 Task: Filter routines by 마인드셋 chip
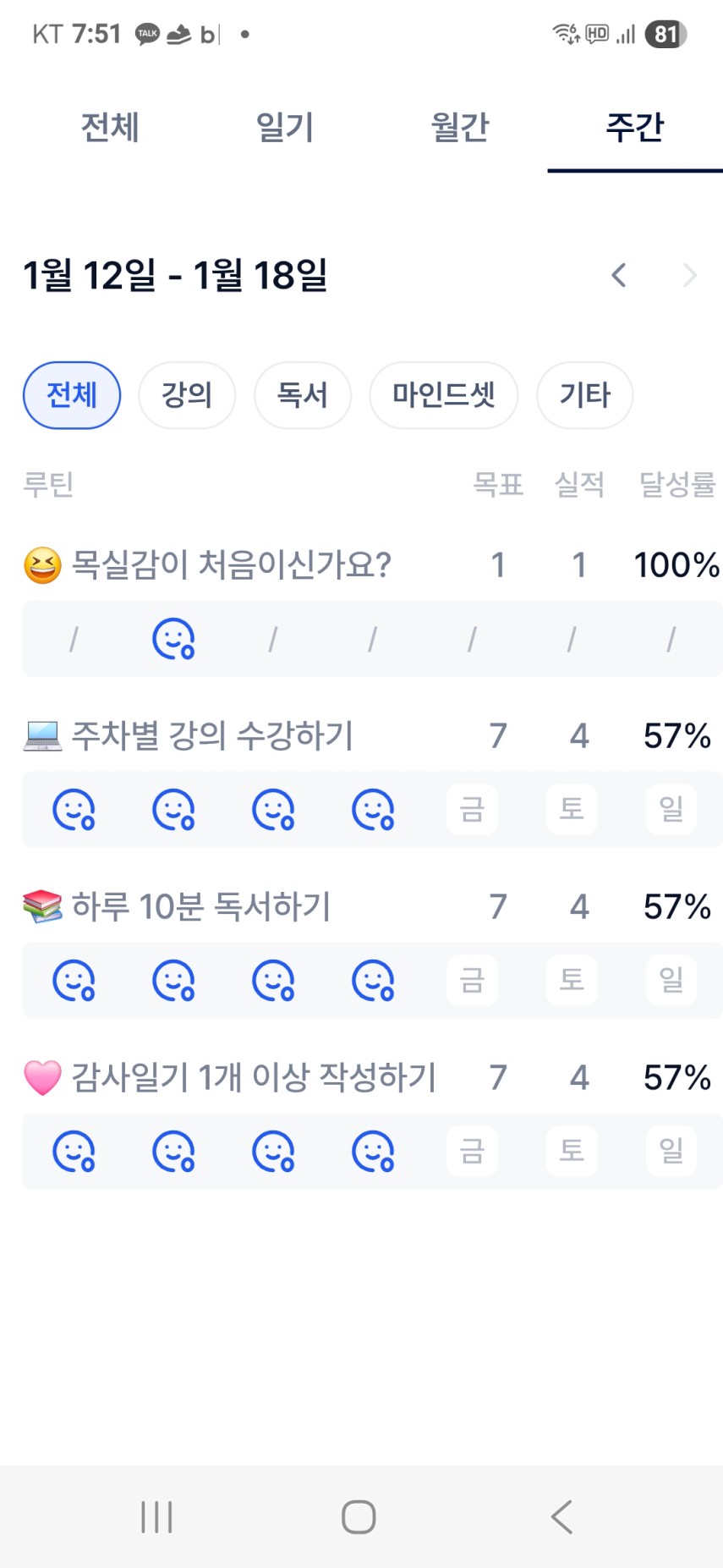click(x=443, y=395)
